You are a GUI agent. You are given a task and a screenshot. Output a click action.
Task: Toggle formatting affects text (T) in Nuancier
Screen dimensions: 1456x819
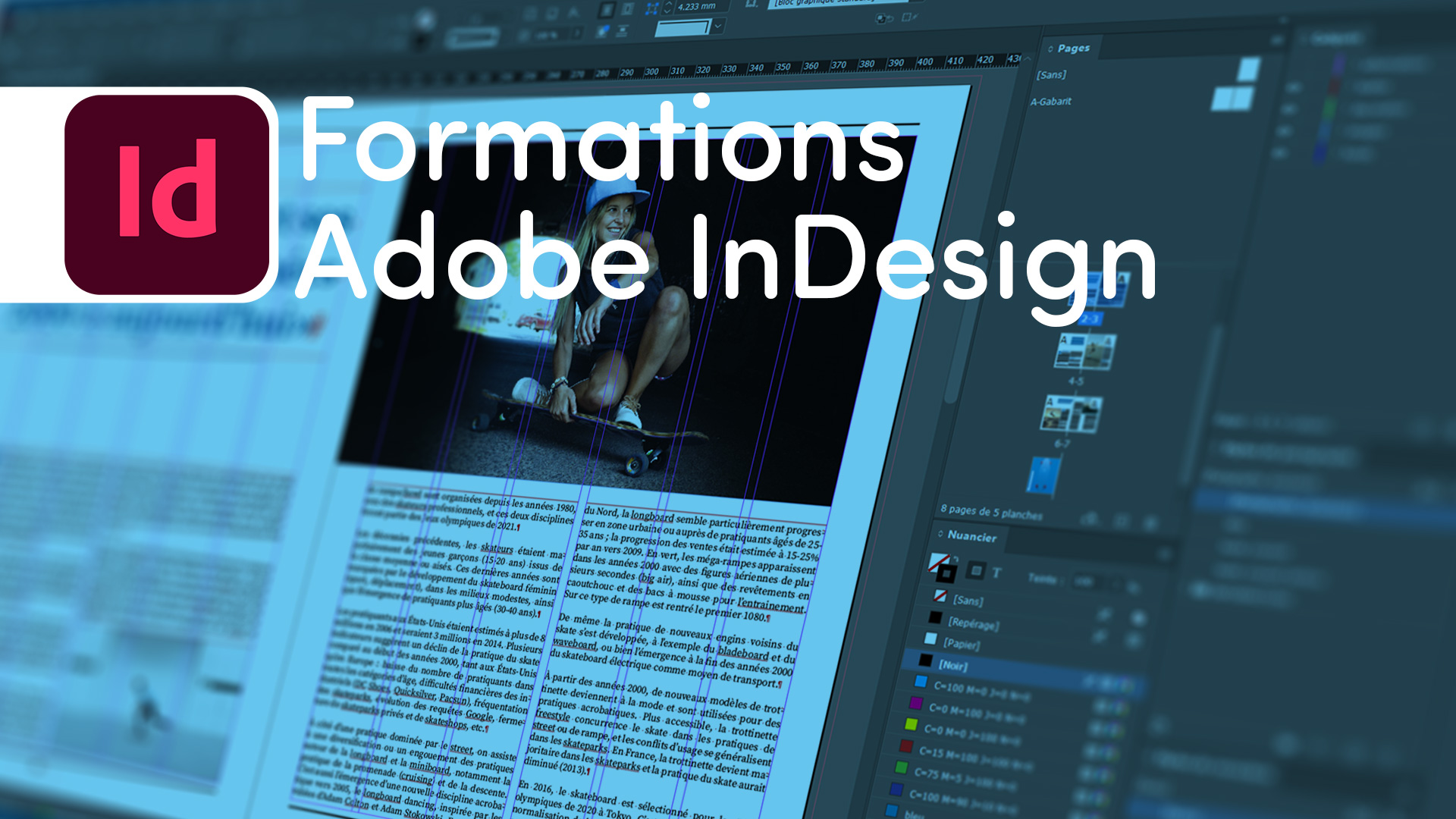pos(996,573)
